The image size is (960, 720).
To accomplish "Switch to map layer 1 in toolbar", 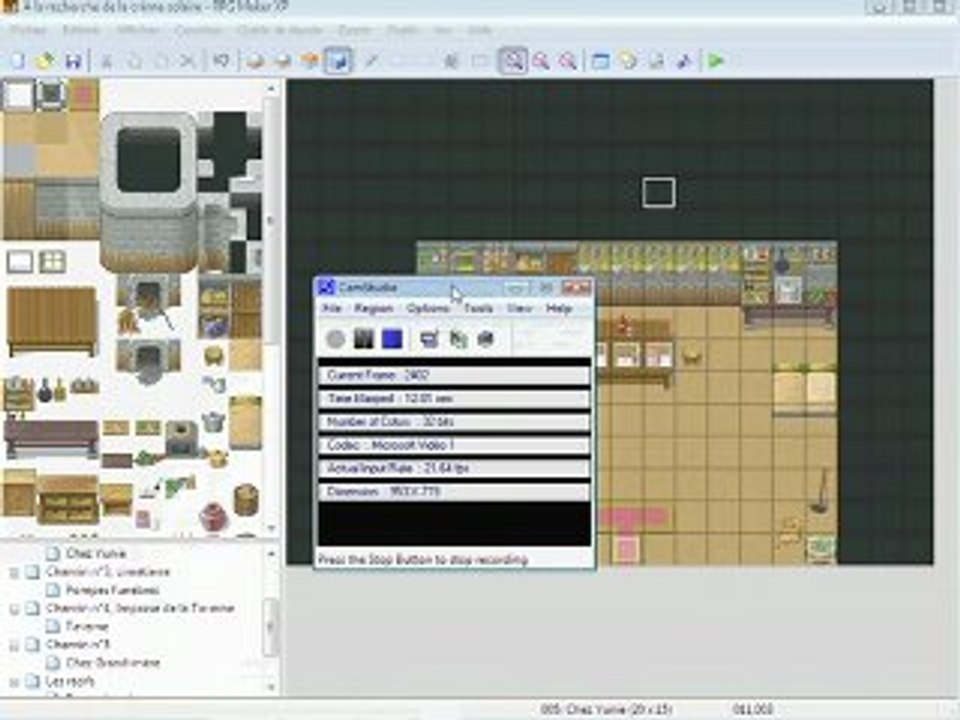I will point(255,61).
